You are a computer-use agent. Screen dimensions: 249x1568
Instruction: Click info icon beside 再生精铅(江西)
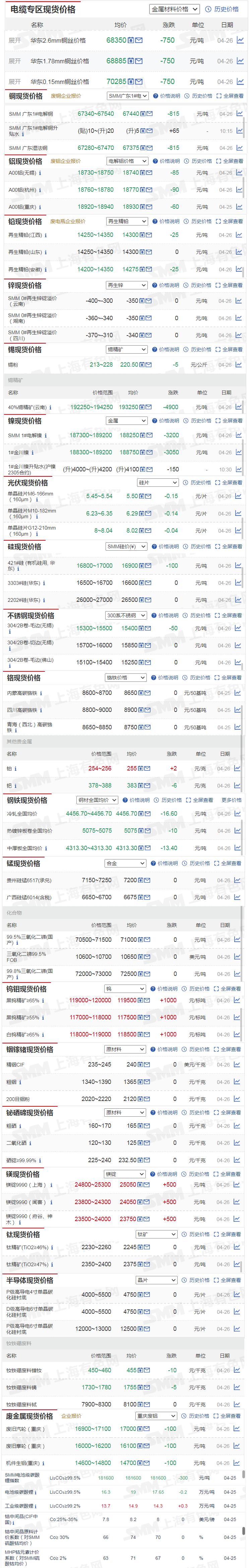pos(46,235)
